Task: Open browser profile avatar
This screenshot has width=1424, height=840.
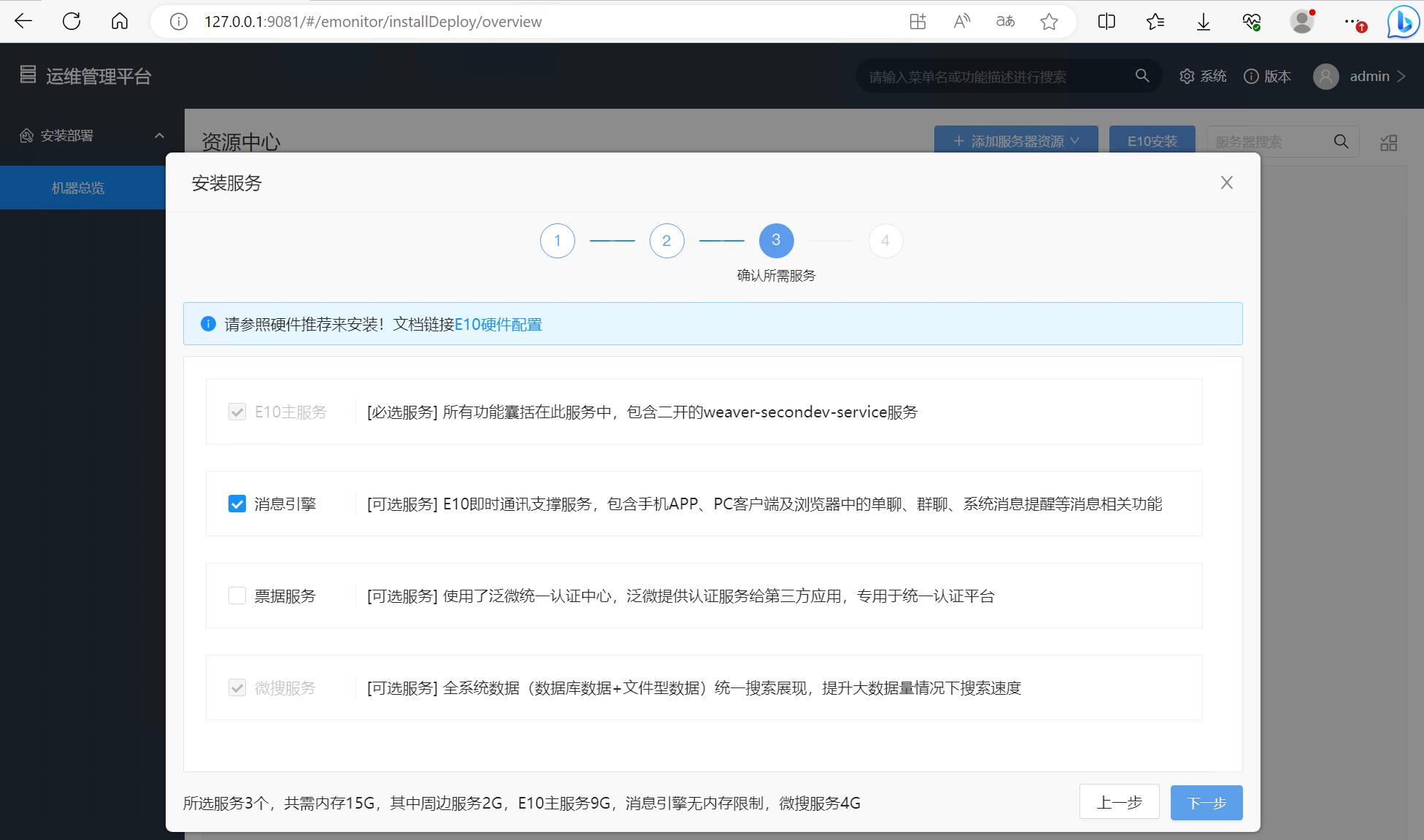Action: [1301, 21]
